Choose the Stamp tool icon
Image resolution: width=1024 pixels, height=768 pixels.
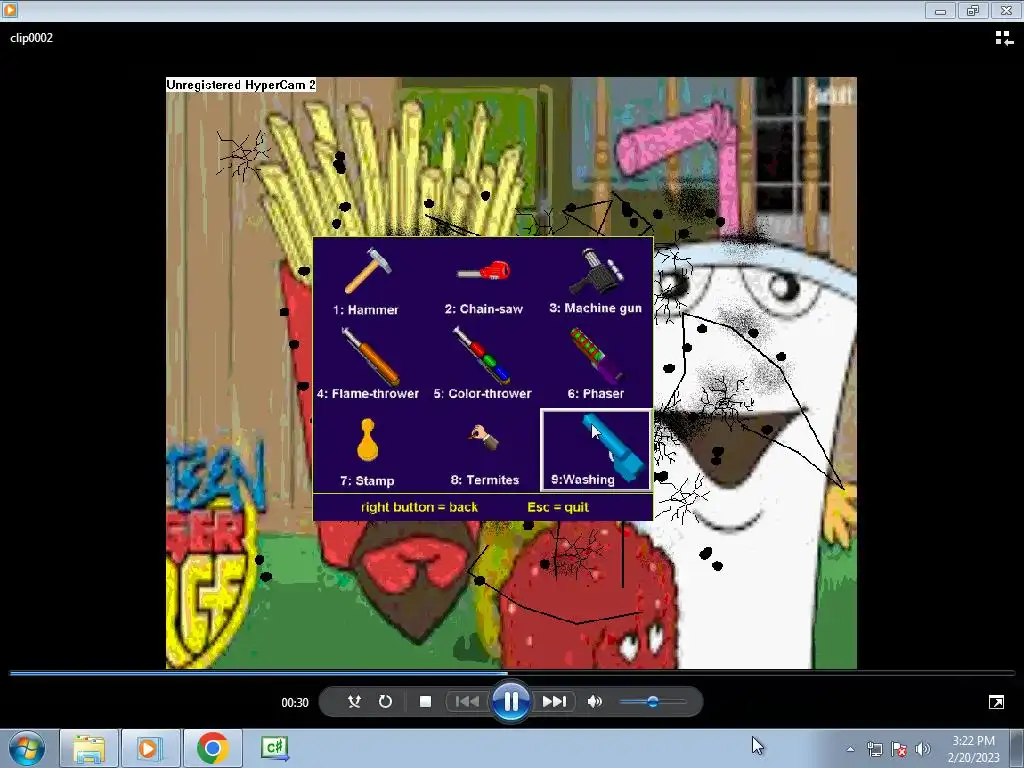[x=368, y=440]
